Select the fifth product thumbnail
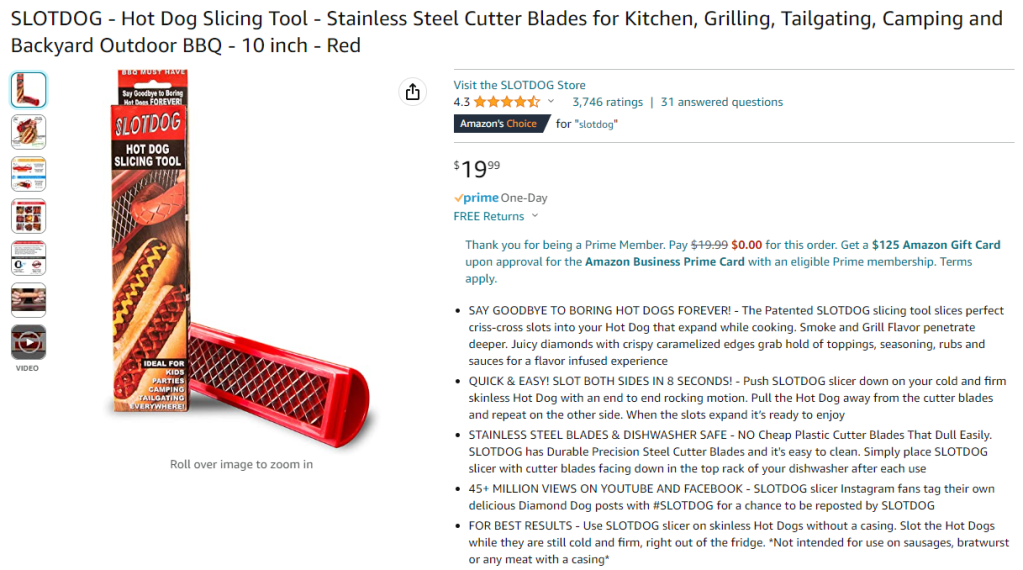The image size is (1023, 570). [28, 258]
